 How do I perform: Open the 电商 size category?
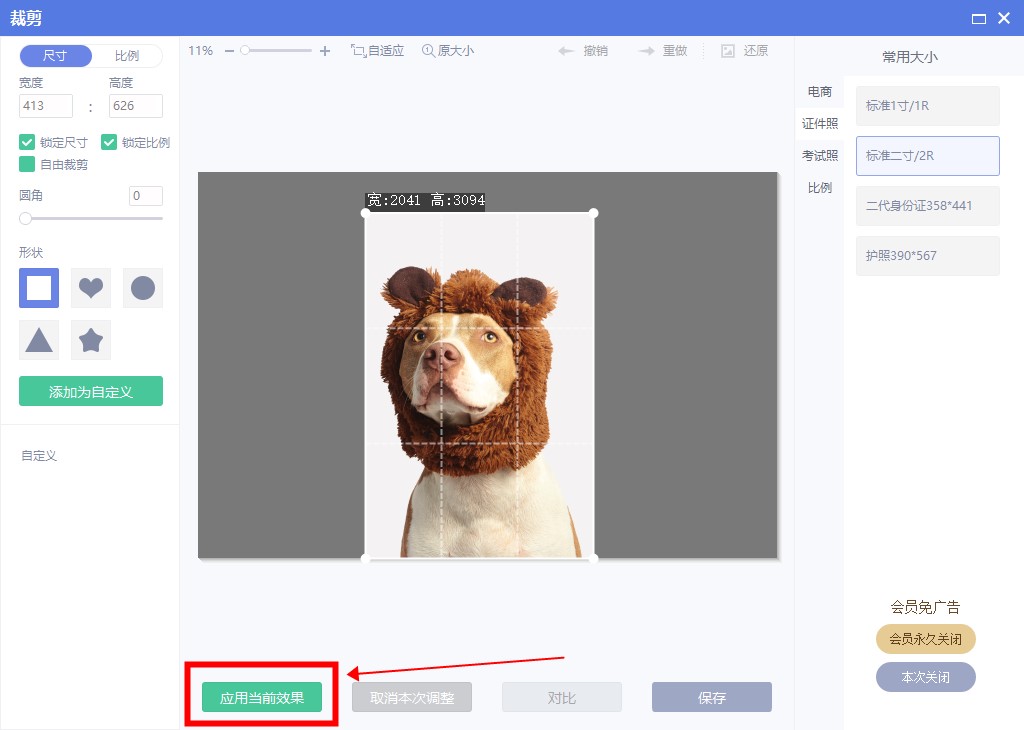[x=819, y=92]
